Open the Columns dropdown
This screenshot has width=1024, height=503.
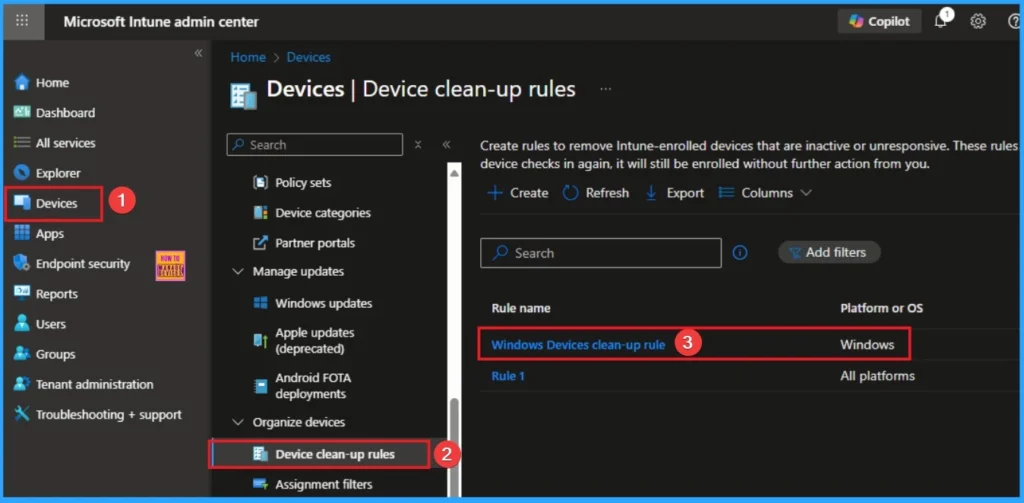coord(765,193)
